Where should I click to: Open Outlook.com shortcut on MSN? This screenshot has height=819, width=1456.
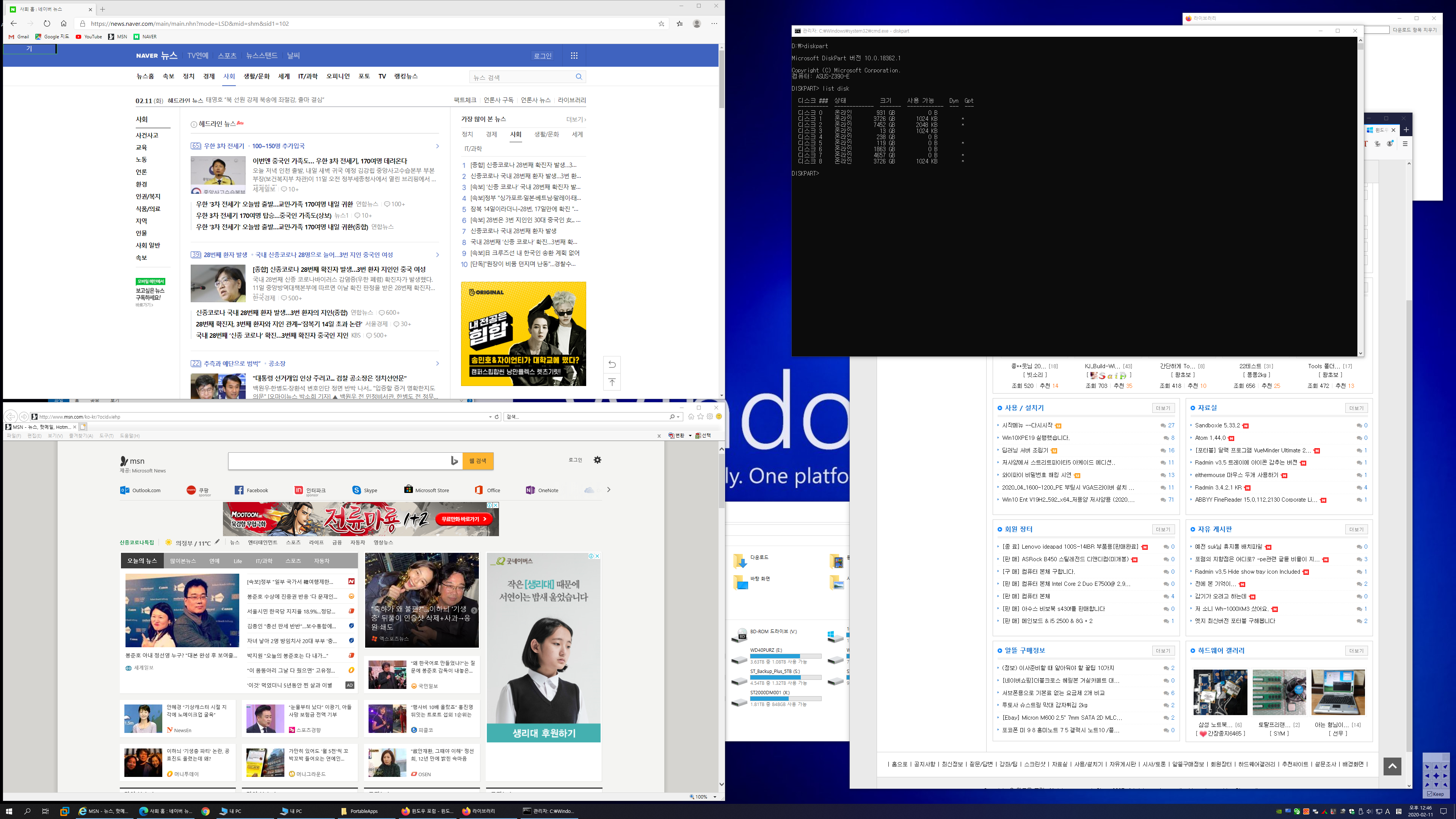140,490
